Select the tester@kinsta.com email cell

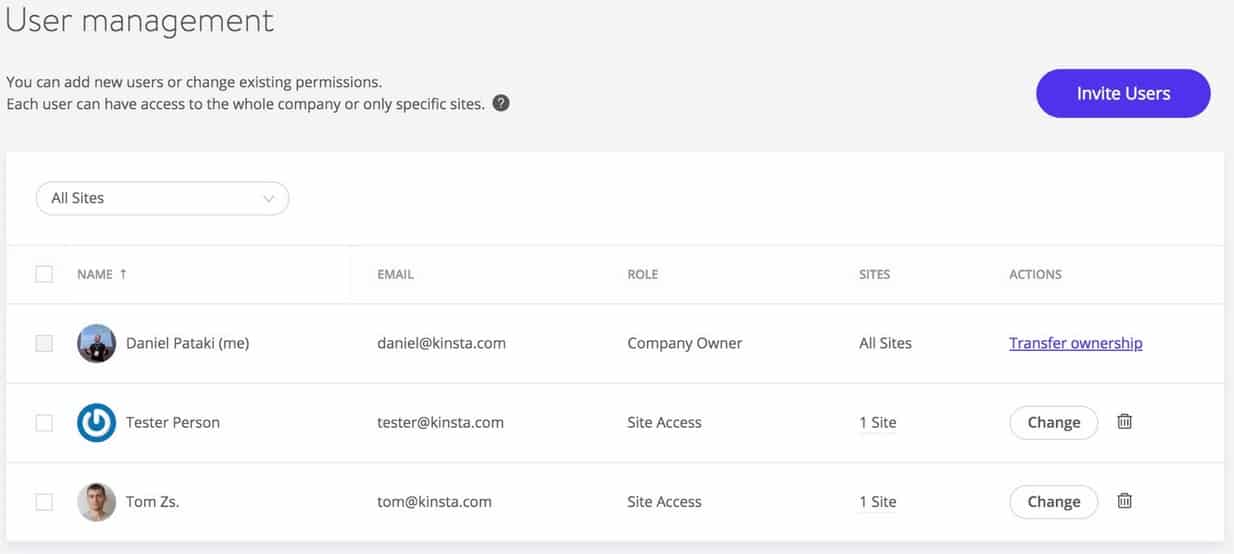[440, 422]
